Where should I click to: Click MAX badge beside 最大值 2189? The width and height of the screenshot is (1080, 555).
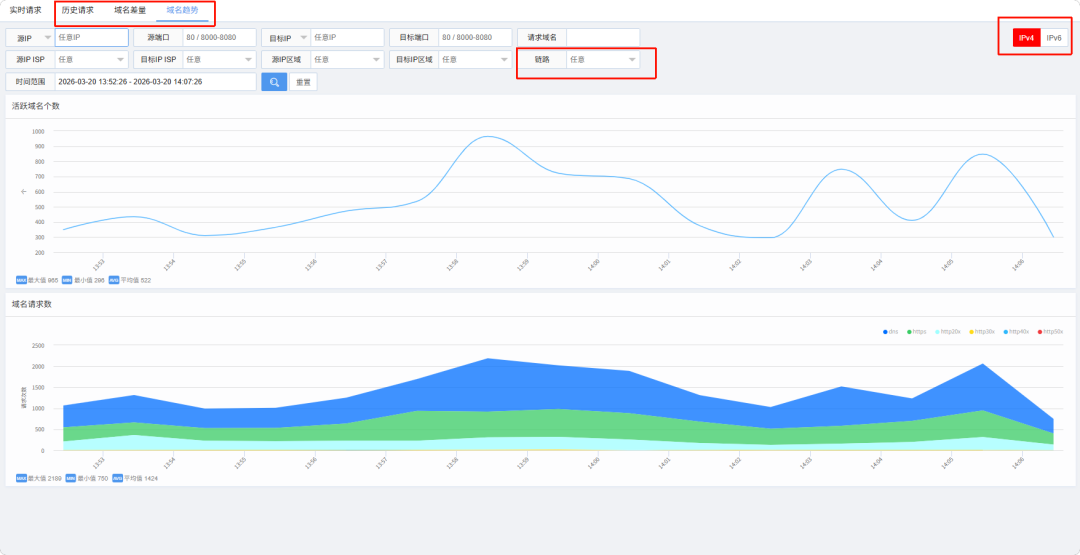point(21,478)
